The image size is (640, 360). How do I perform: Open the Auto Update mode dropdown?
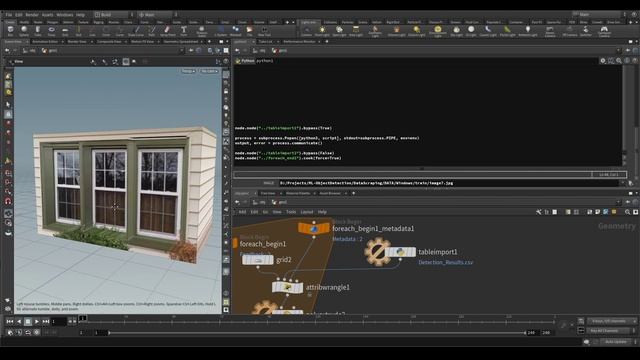click(x=617, y=342)
